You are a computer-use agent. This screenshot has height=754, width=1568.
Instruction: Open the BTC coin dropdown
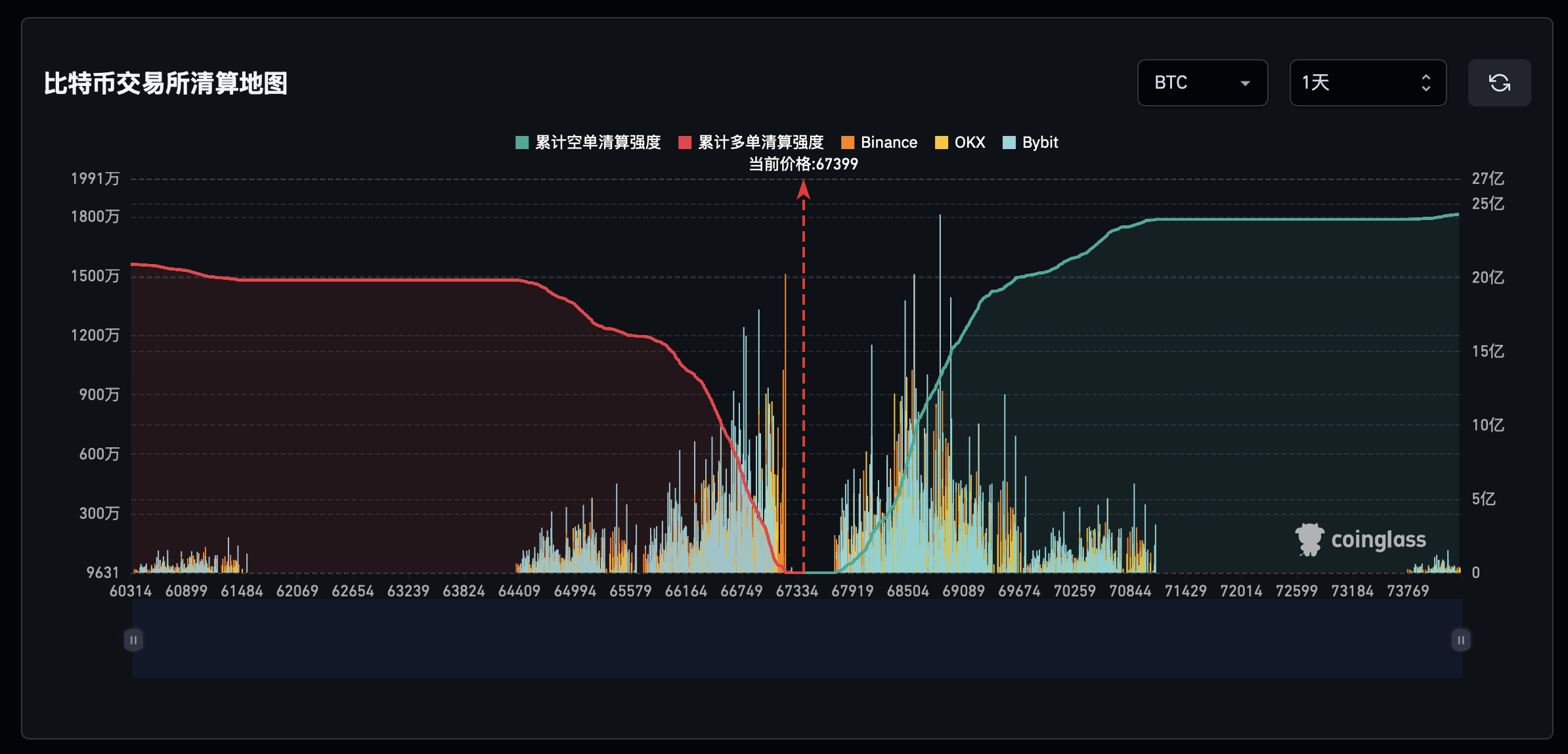point(1202,83)
